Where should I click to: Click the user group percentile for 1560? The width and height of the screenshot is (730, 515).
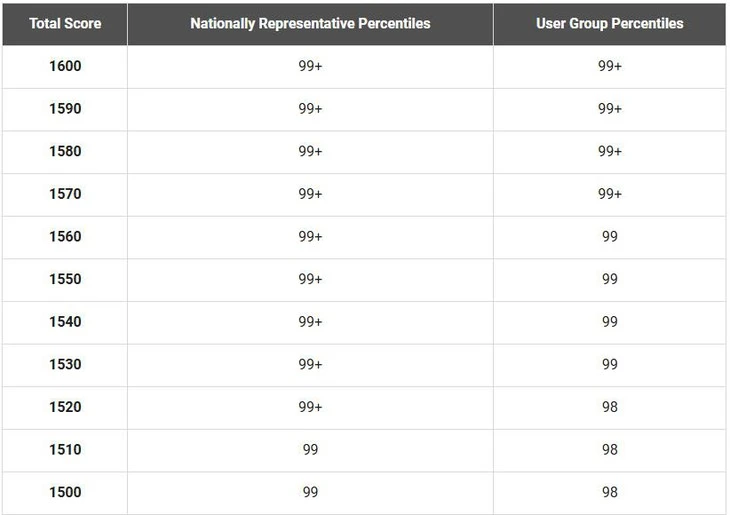coord(609,237)
